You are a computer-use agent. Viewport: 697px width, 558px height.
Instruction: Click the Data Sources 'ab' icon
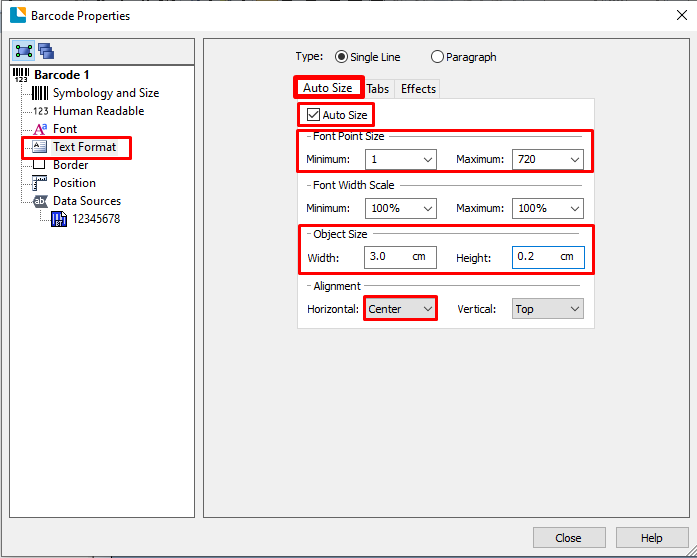pos(40,201)
